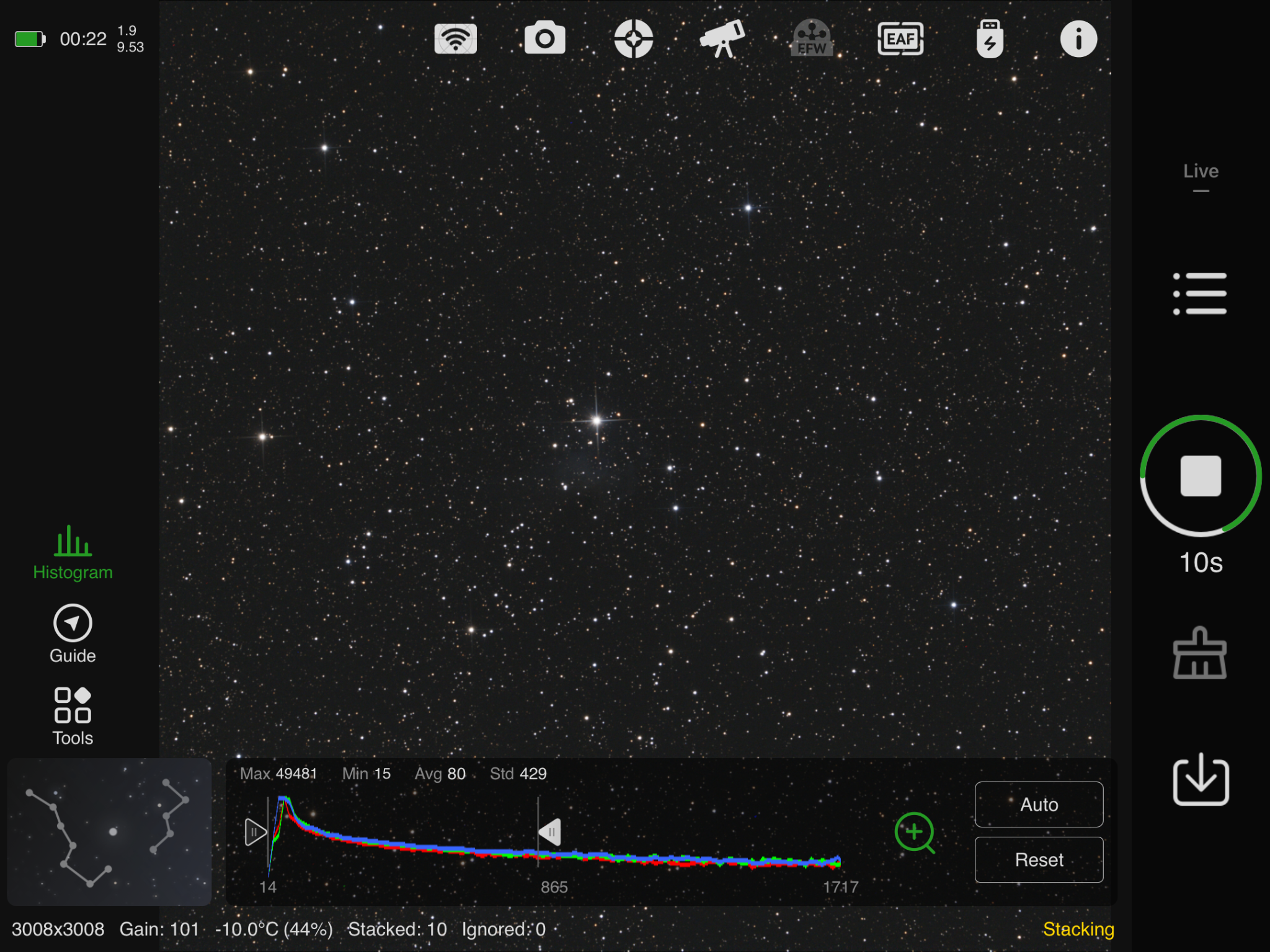
Task: Open the EFW filter wheel icon
Action: click(811, 39)
